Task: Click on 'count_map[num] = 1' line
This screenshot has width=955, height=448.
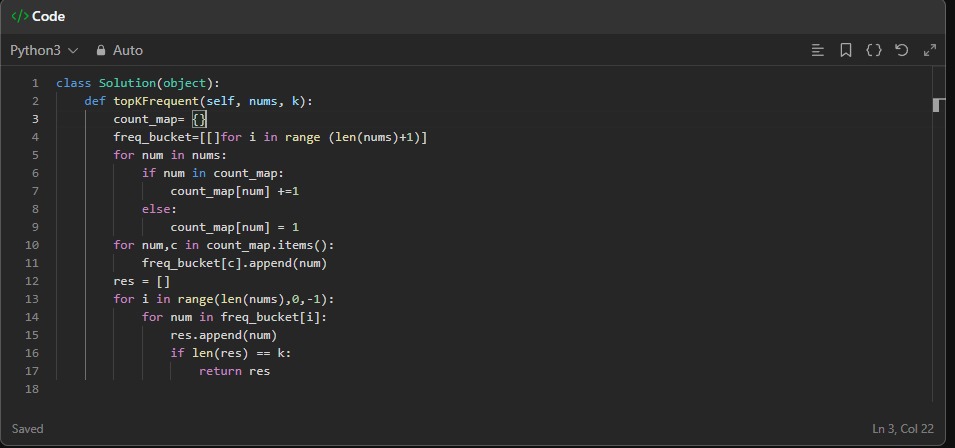Action: (234, 227)
